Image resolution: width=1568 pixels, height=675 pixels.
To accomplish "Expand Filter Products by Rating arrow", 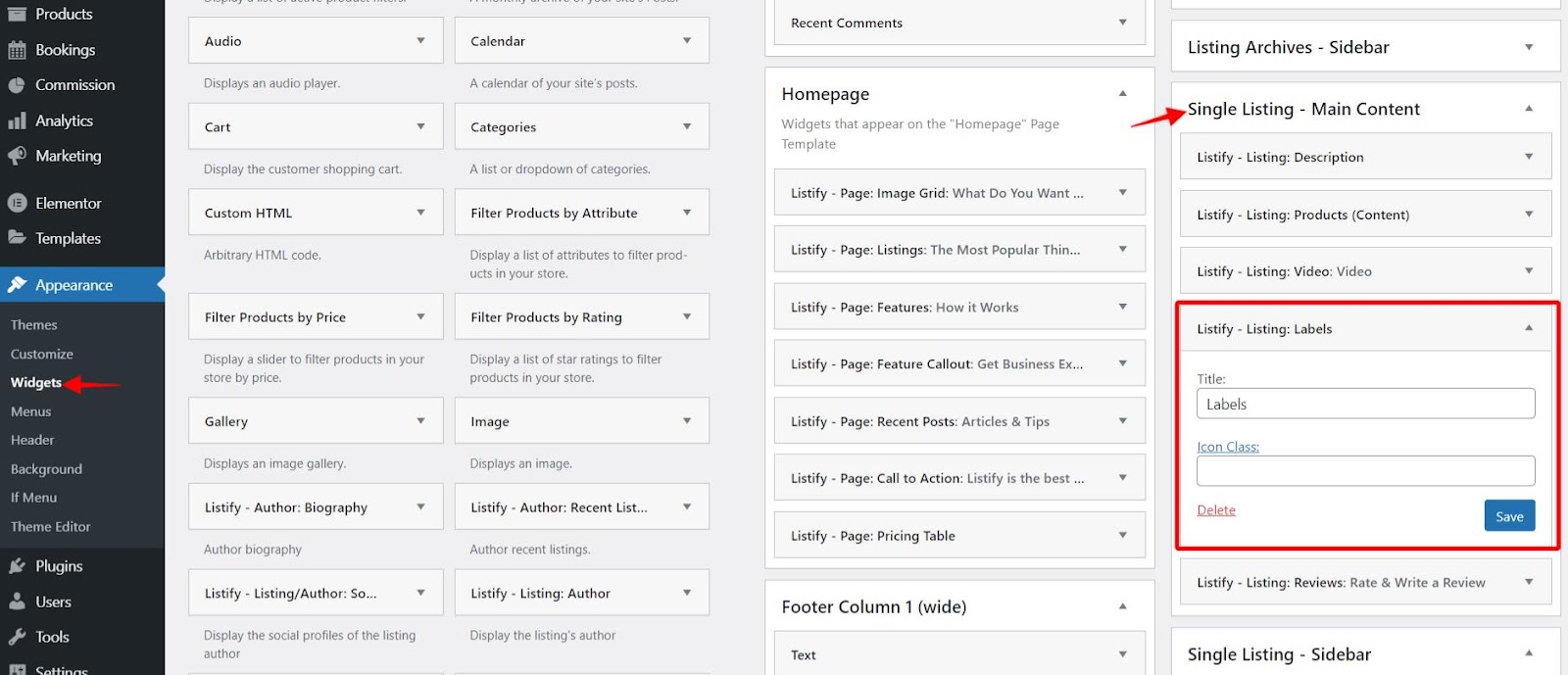I will point(687,316).
